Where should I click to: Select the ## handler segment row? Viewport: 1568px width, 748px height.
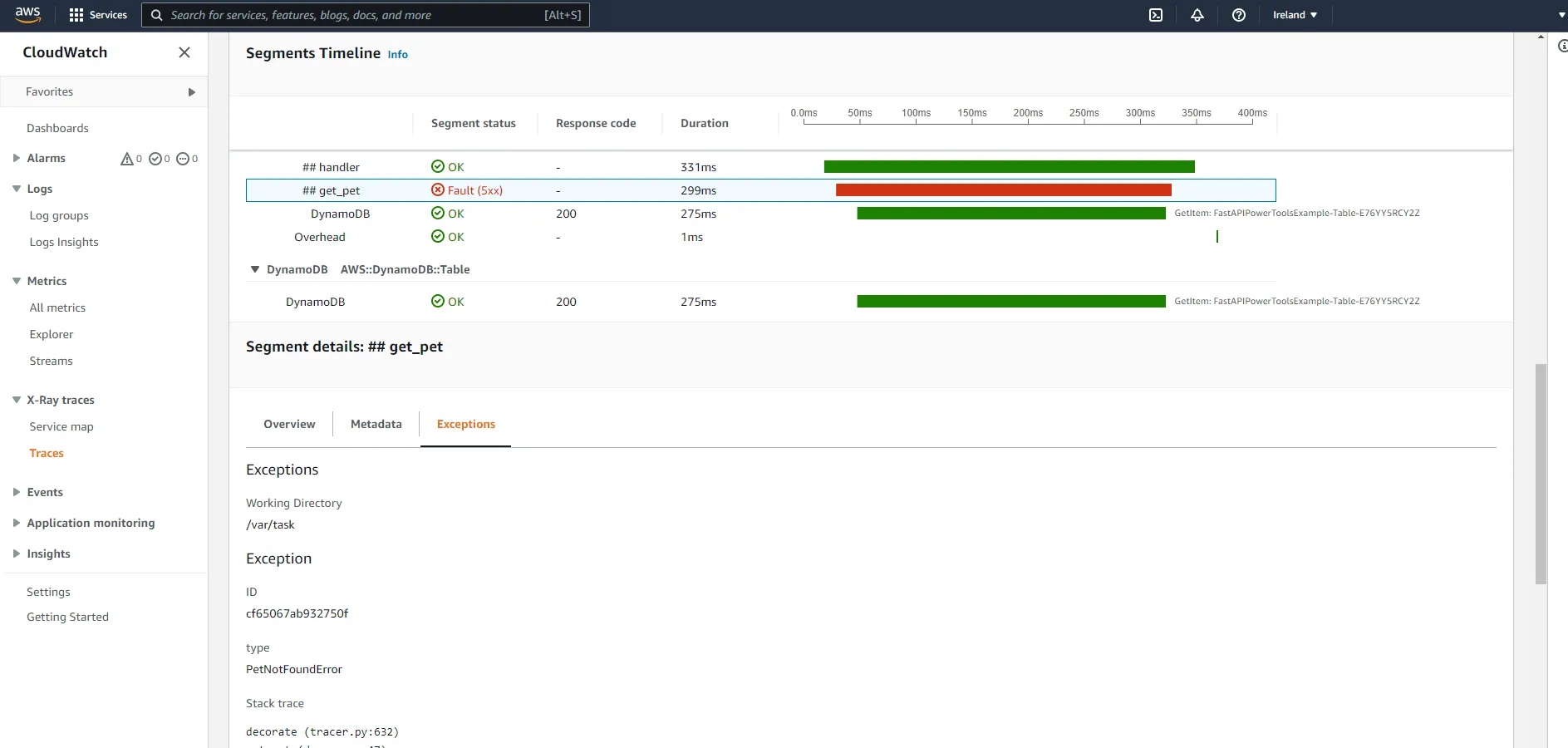click(331, 166)
